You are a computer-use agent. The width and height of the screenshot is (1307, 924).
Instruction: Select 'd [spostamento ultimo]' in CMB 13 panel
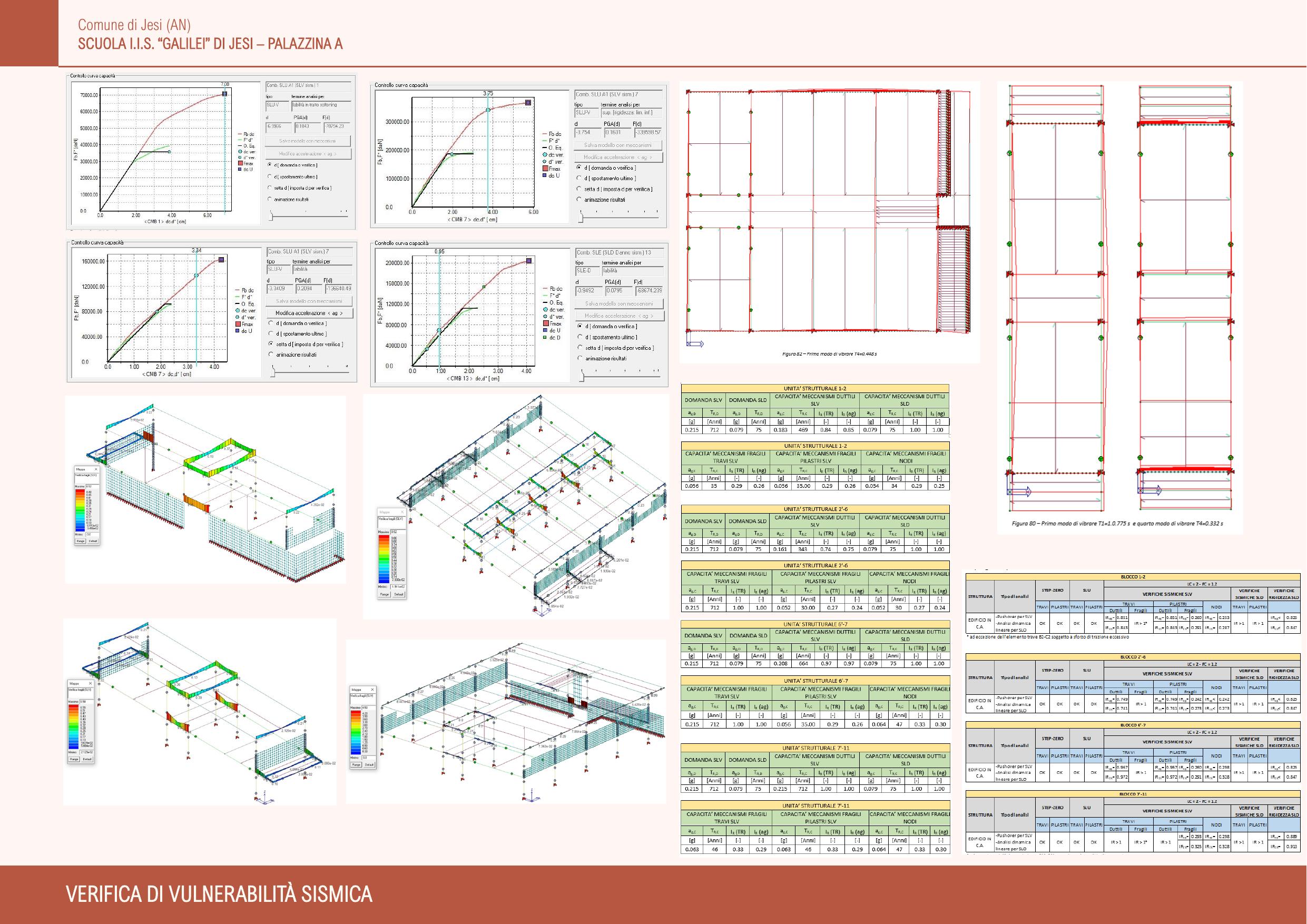(x=606, y=337)
